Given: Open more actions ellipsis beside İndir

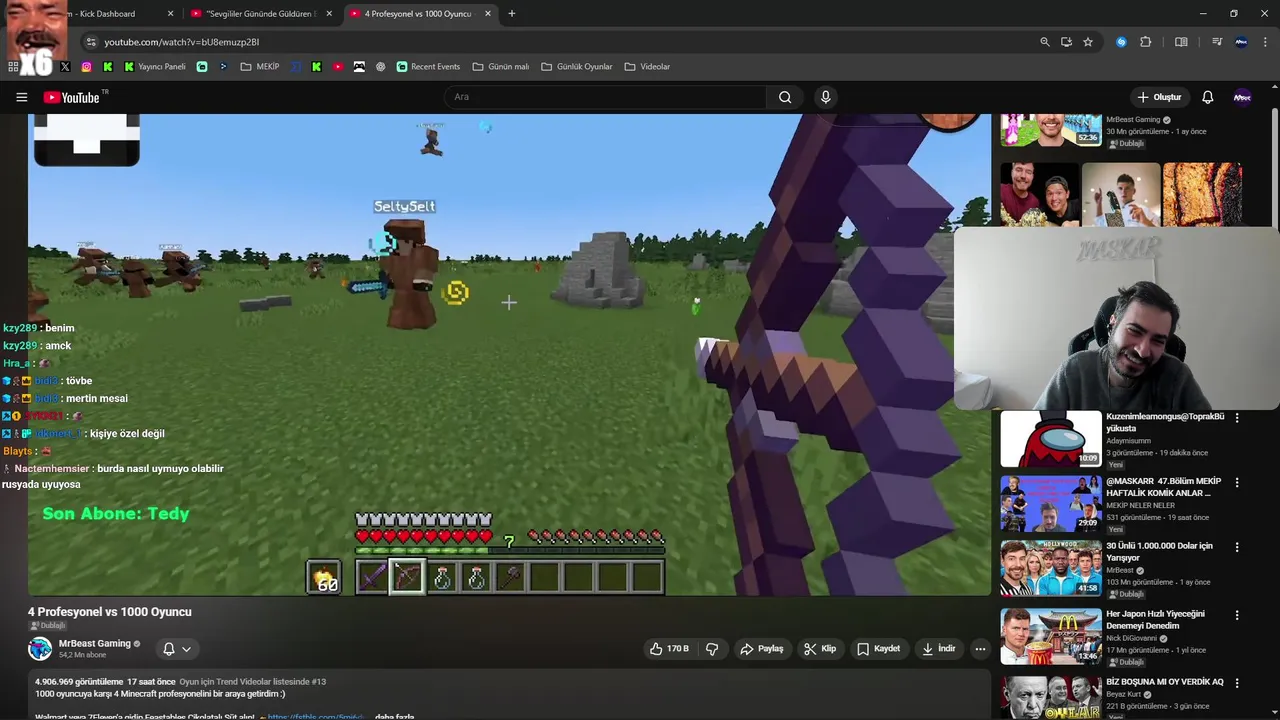Looking at the screenshot, I should (980, 649).
